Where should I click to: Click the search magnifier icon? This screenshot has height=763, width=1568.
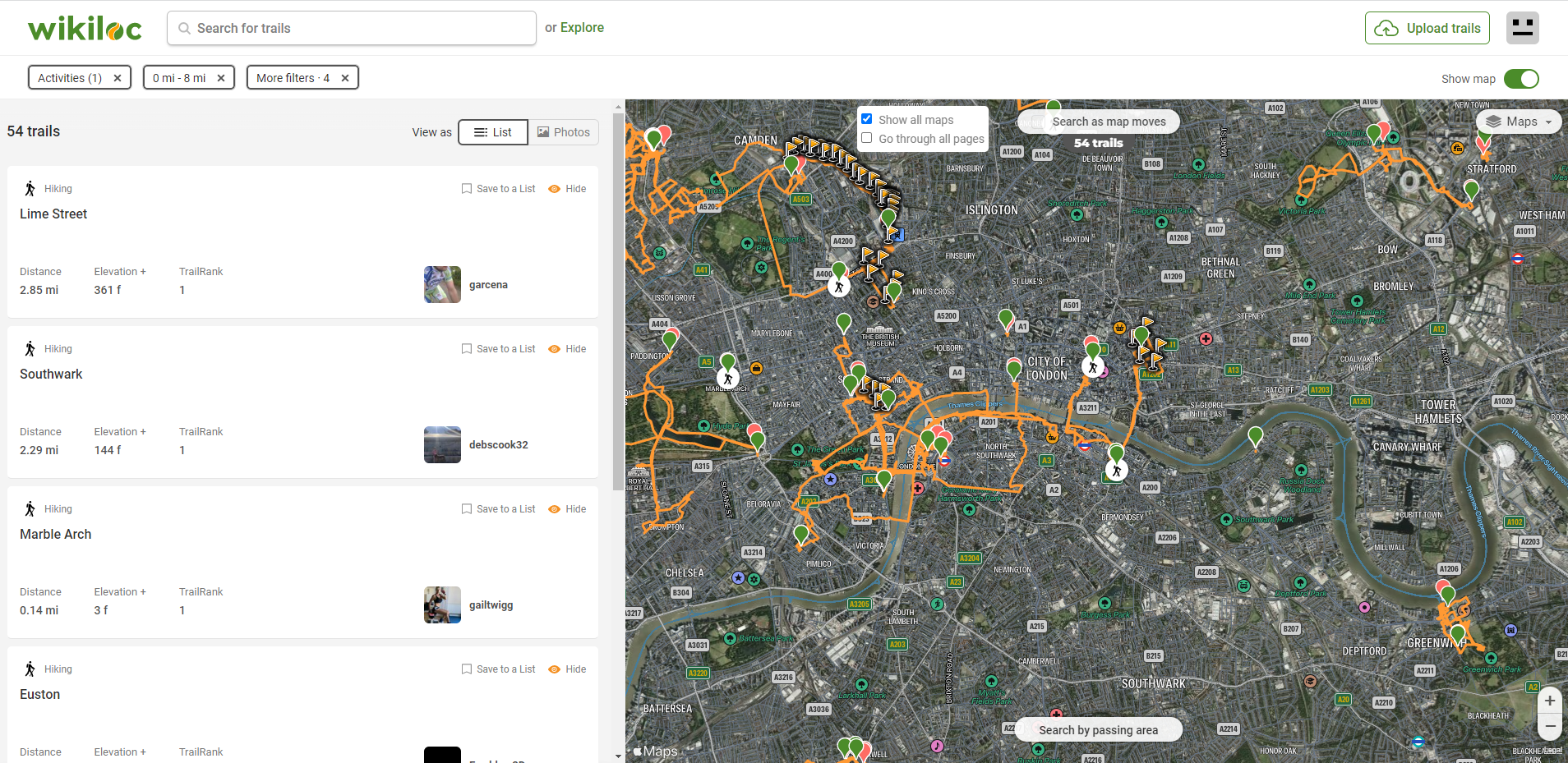185,29
